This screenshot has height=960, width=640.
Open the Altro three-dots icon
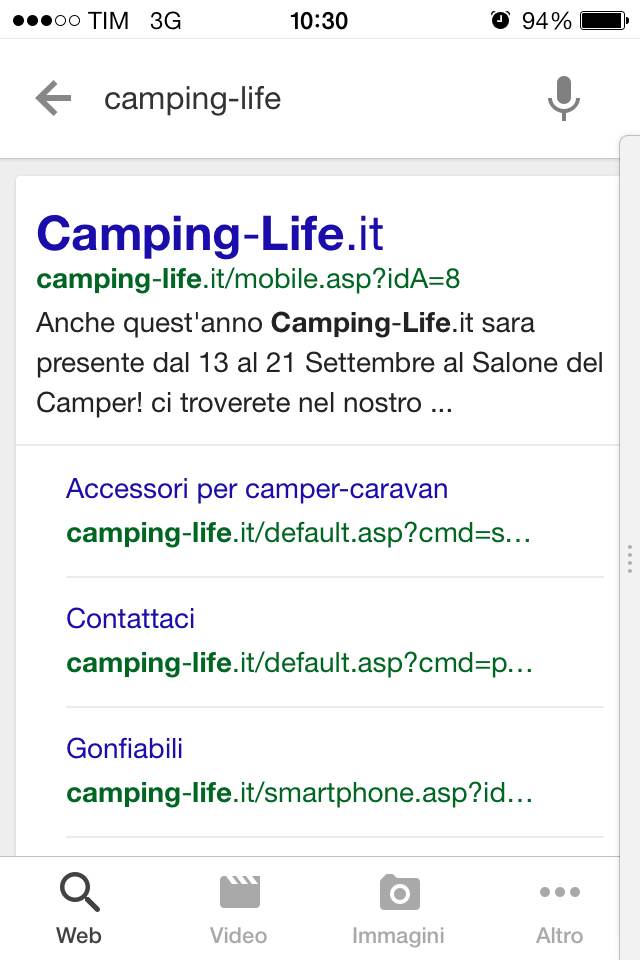point(560,892)
